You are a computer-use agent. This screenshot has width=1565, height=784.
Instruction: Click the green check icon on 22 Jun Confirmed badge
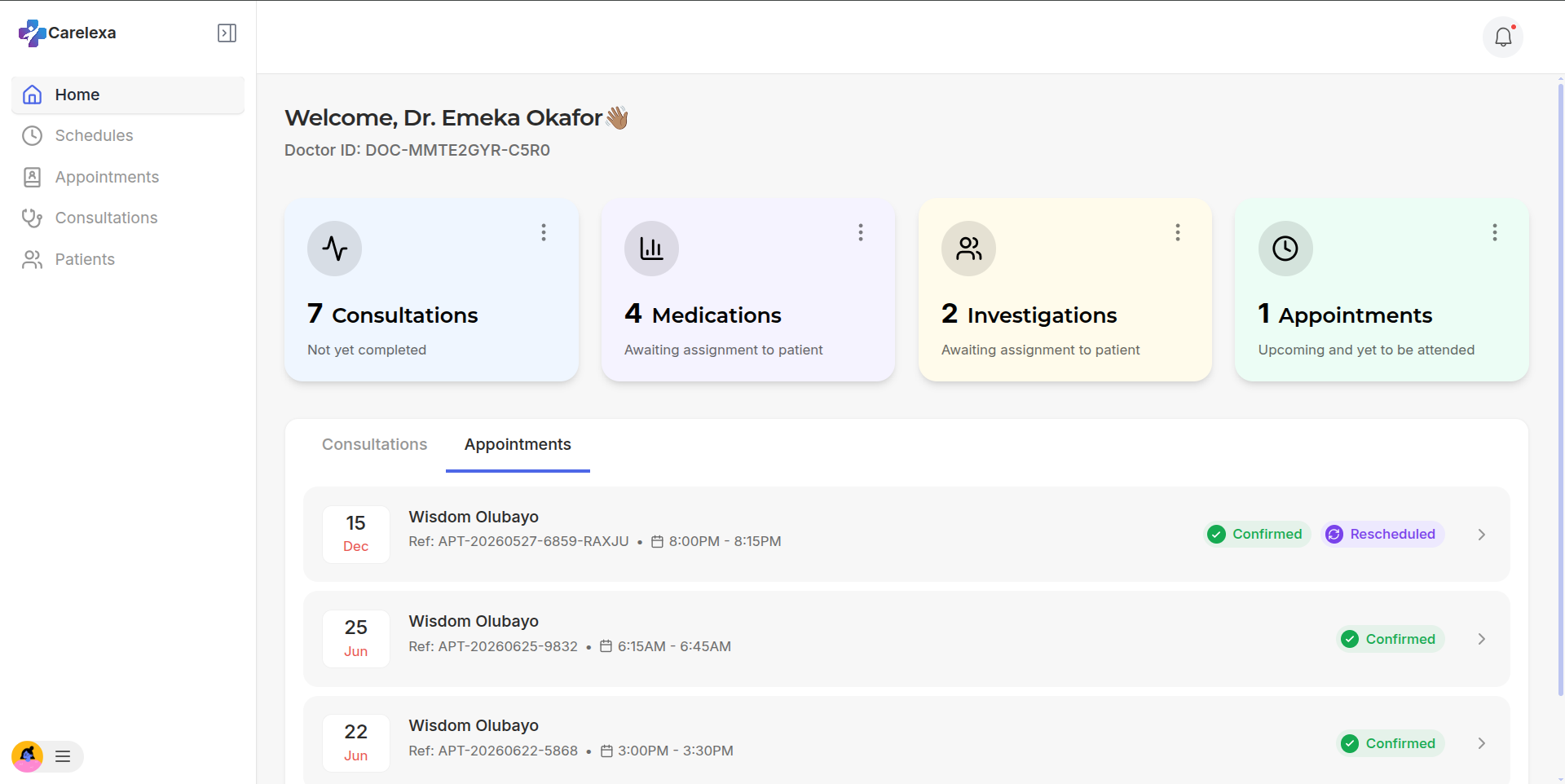point(1350,743)
